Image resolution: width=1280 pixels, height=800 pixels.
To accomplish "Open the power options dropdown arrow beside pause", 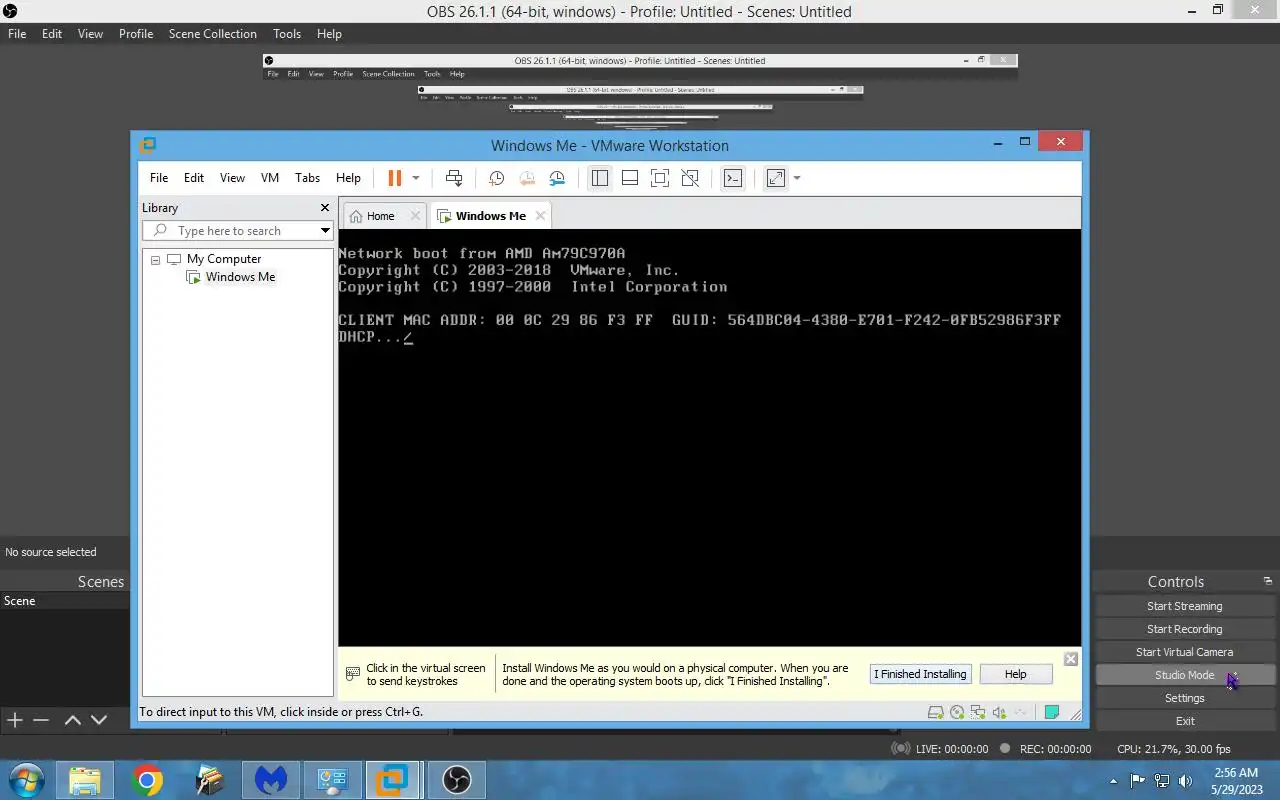I will click(416, 178).
